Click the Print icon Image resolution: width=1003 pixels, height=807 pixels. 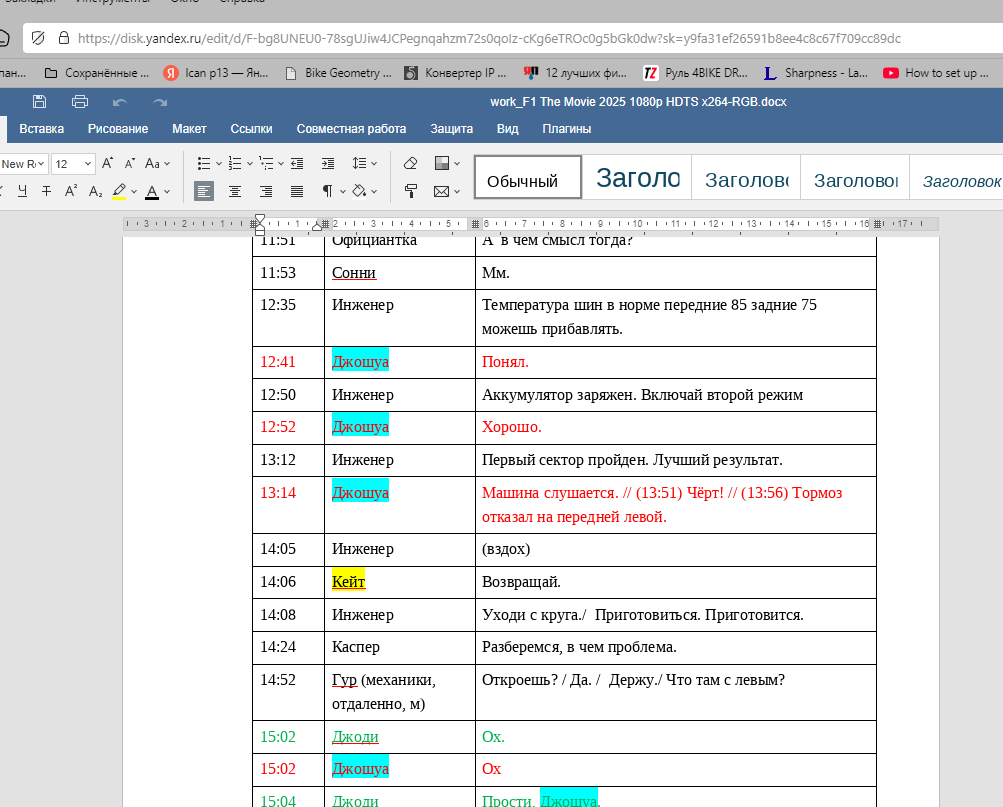(x=80, y=102)
